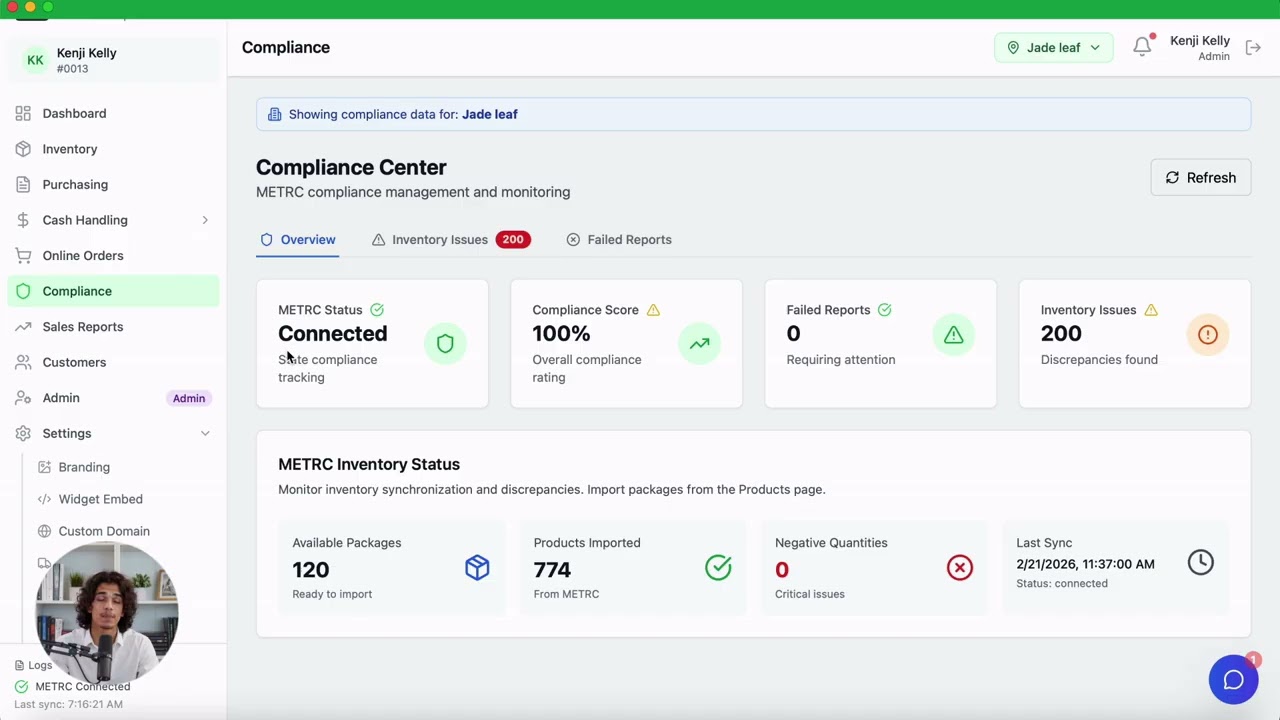Click the Compliance Center heading
The width and height of the screenshot is (1280, 720).
351,167
